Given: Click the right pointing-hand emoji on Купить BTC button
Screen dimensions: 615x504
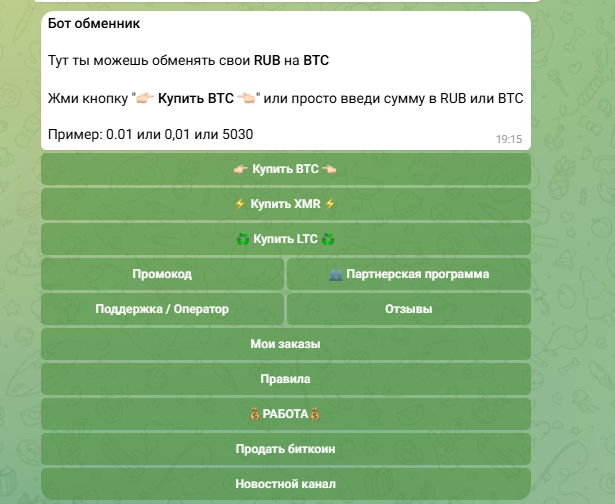Looking at the screenshot, I should coord(329,169).
